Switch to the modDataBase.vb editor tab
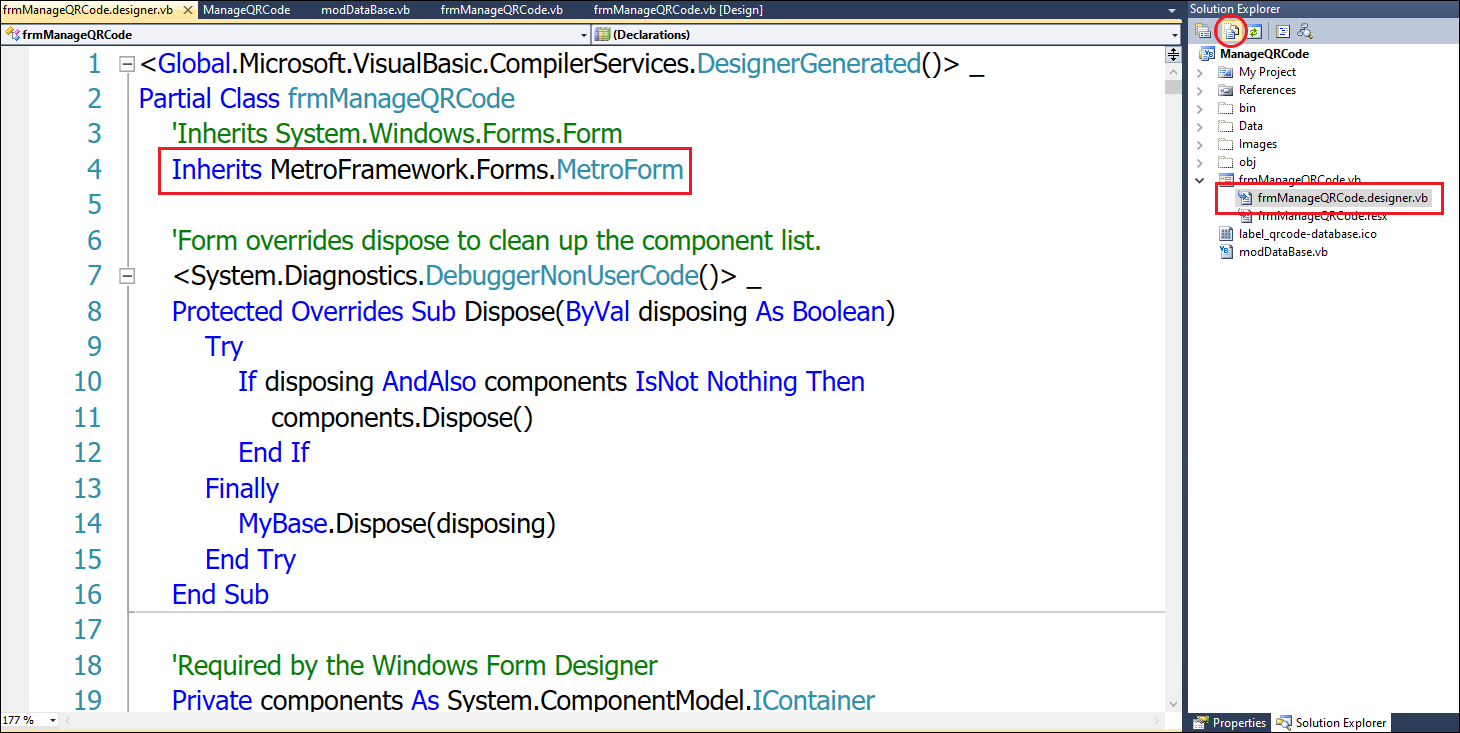This screenshot has width=1460, height=733. coord(365,10)
